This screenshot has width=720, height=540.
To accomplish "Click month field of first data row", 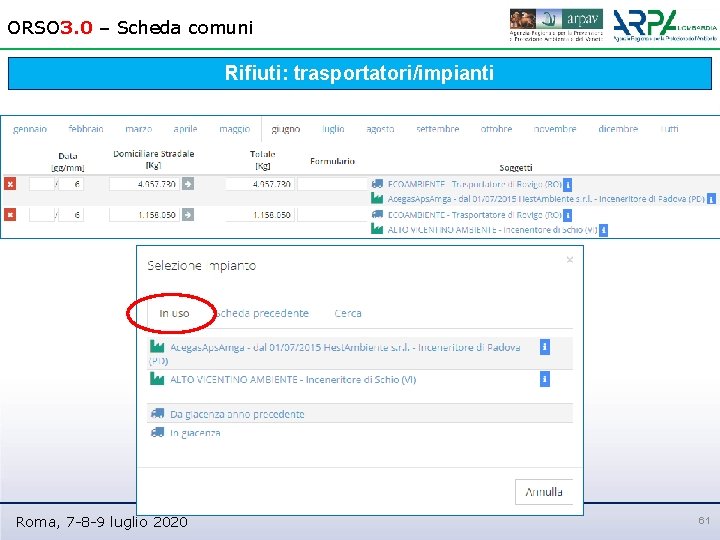I will coord(71,184).
